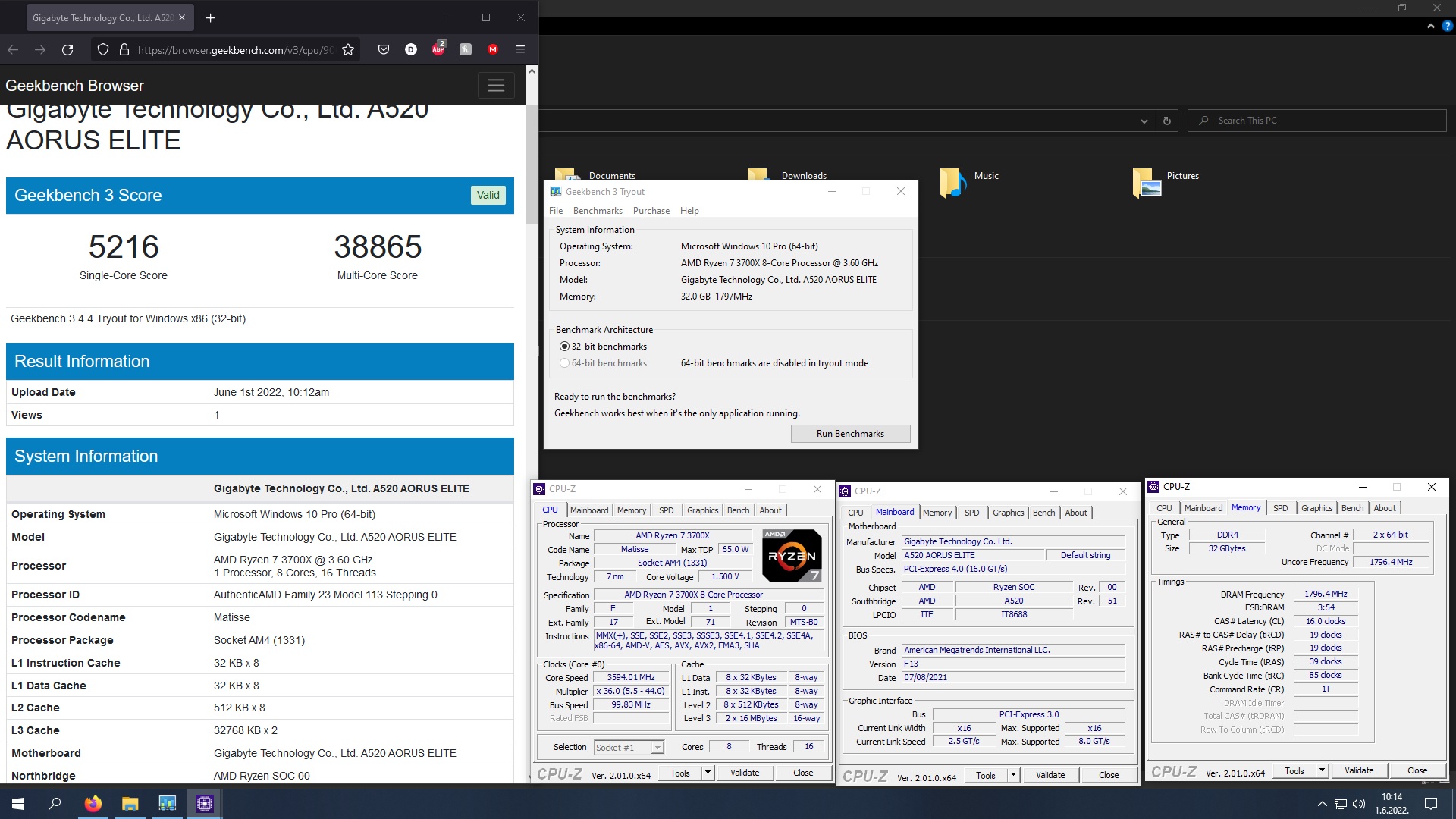Show hidden system tray icons
Image resolution: width=1456 pixels, height=819 pixels.
point(1322,804)
